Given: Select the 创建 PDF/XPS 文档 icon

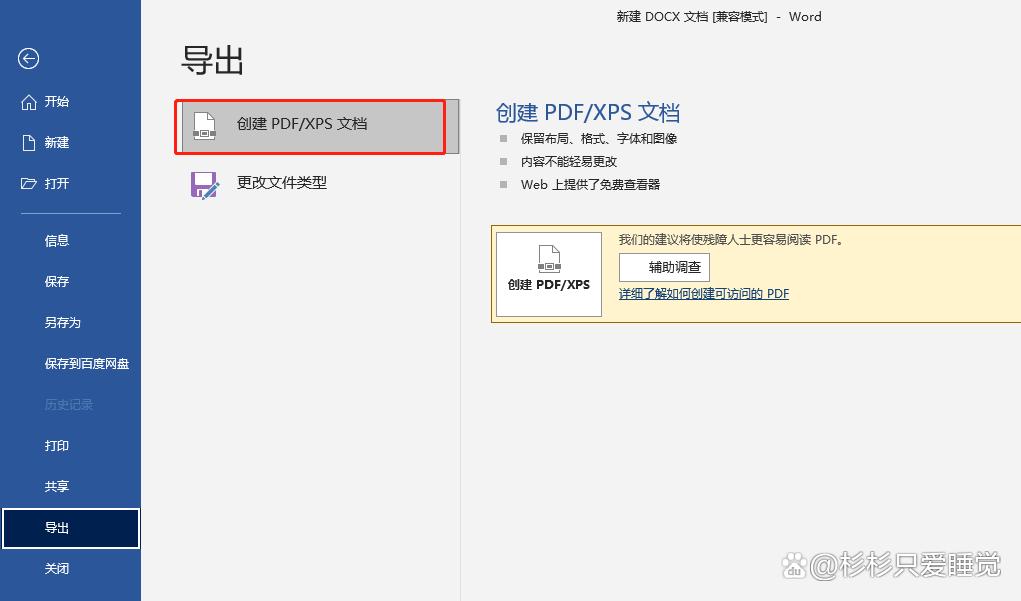Looking at the screenshot, I should point(204,127).
